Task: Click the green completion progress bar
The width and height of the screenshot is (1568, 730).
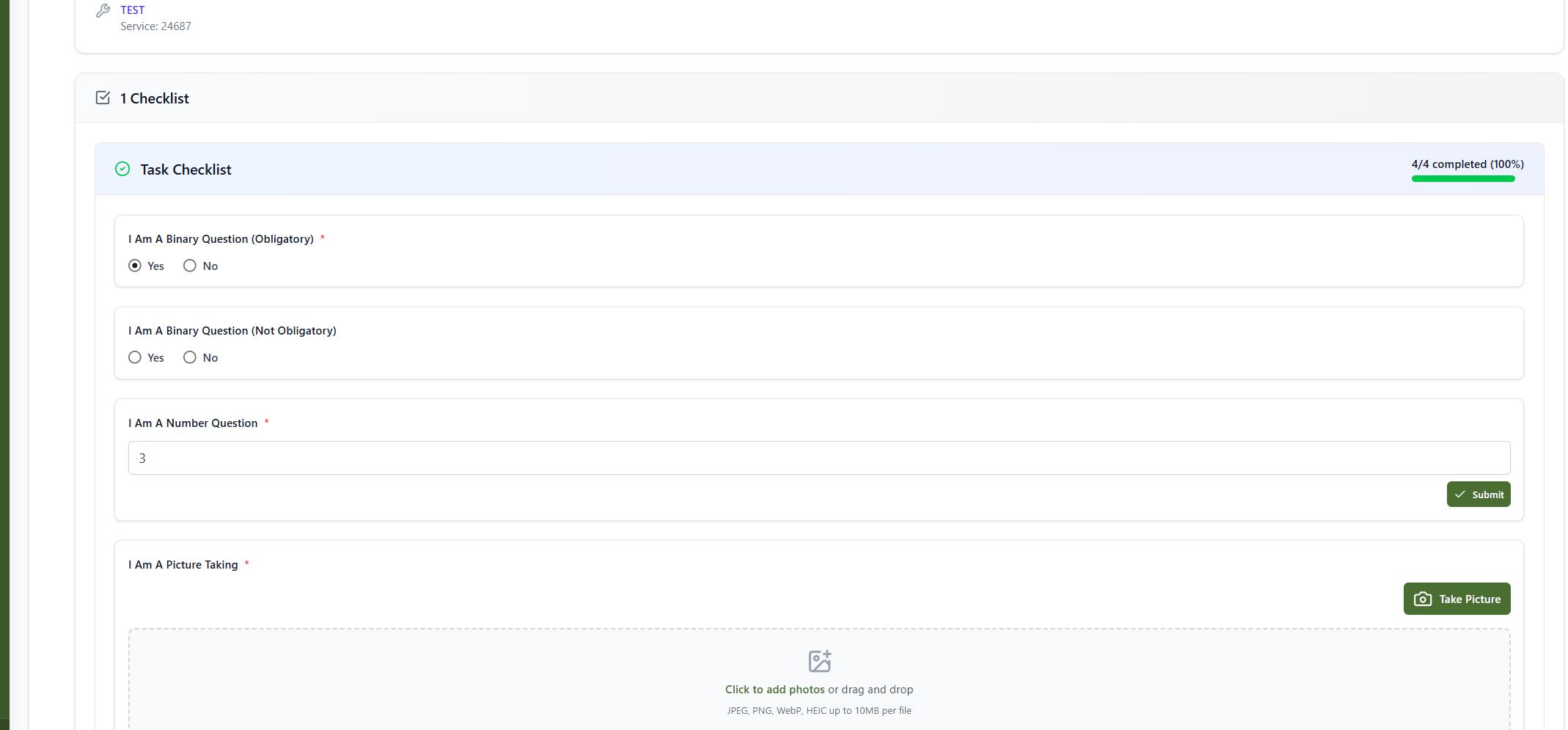Action: 1463,179
